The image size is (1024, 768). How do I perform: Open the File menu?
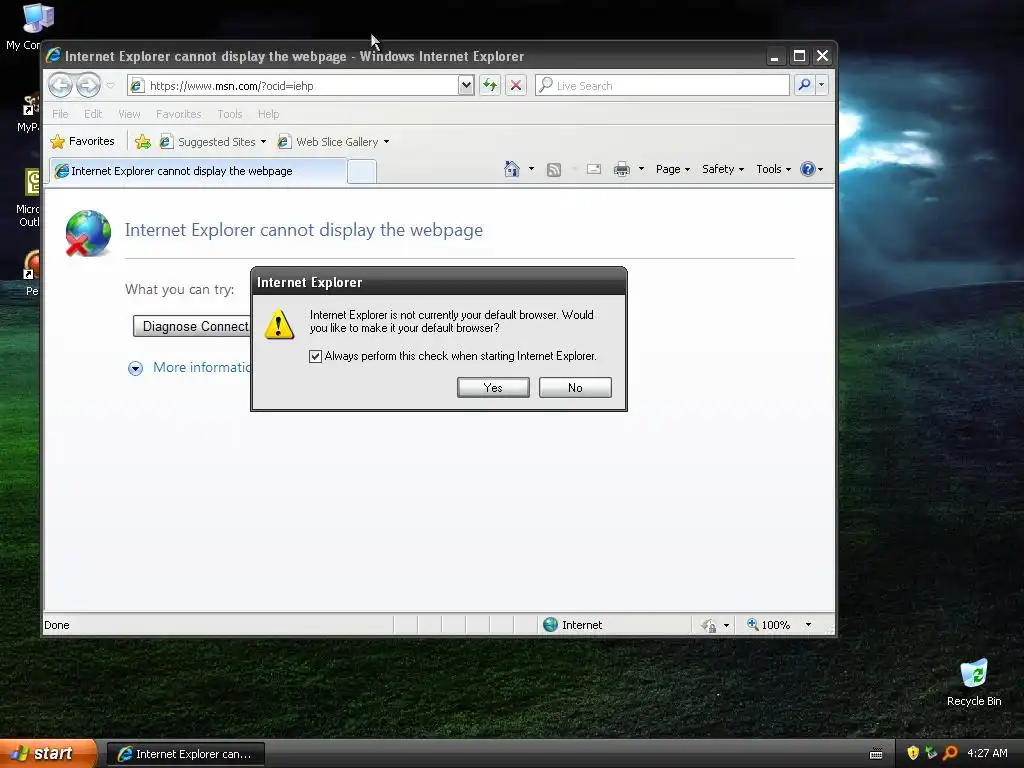coord(60,114)
